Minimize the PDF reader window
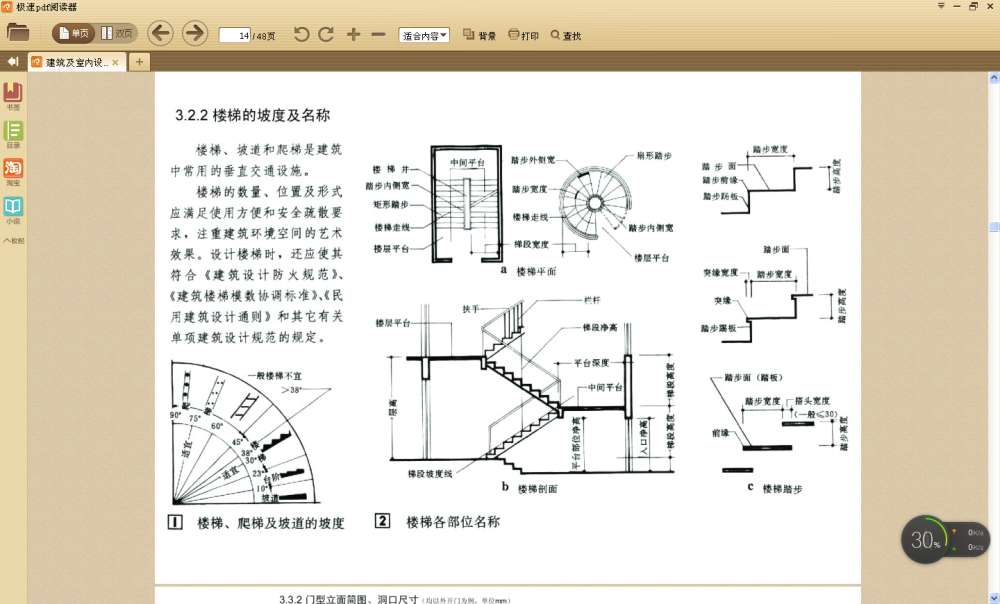Screen dimensions: 1000x604 point(957,6)
